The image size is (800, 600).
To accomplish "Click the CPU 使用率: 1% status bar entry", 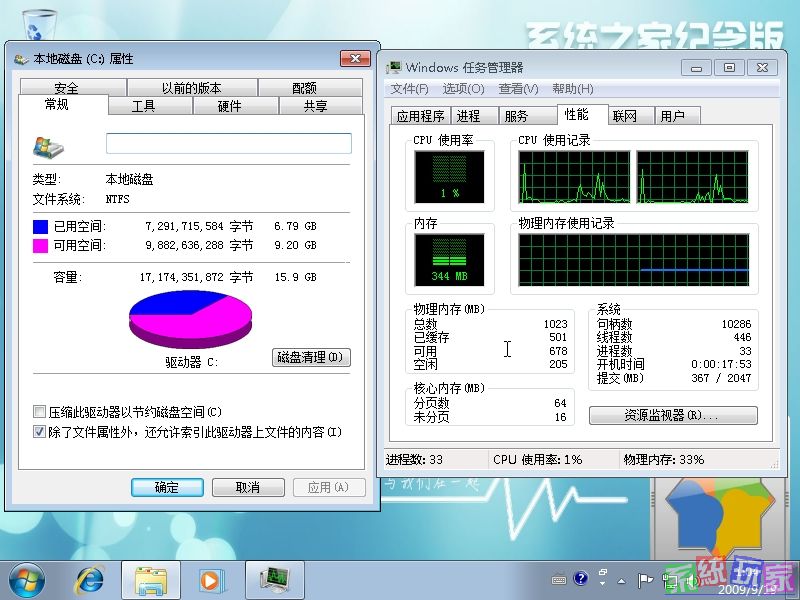I will (x=537, y=460).
